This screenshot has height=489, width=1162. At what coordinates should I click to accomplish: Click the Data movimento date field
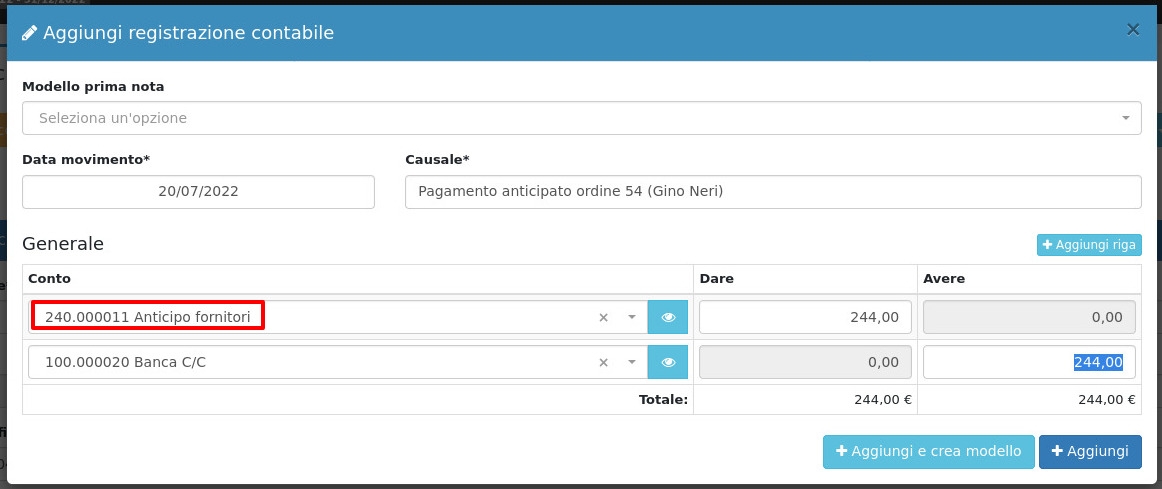click(198, 192)
